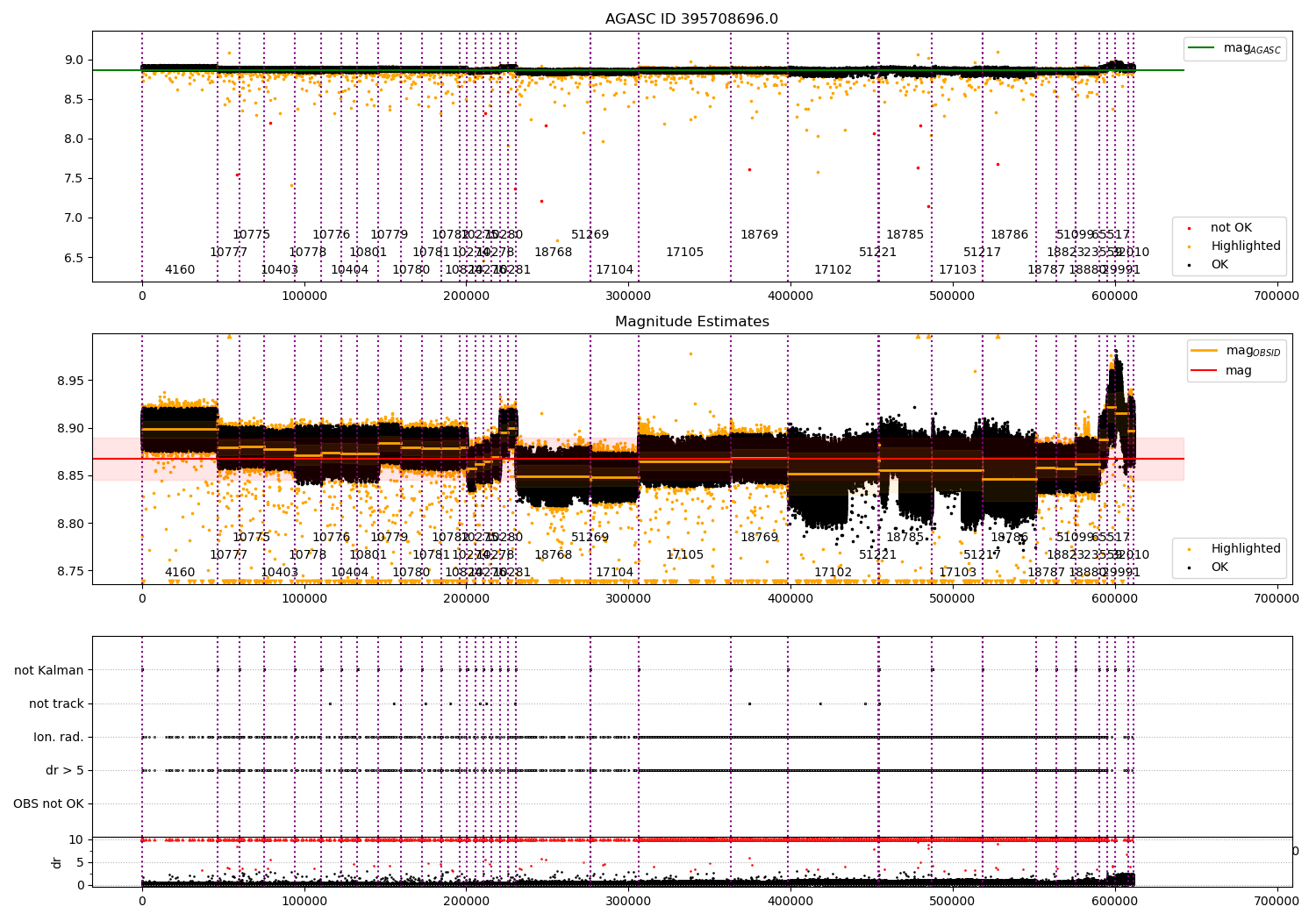Screen dimensions: 1316x921
Task: Click obsid label 18768 in the AGASC ID plot
Action: 553,252
